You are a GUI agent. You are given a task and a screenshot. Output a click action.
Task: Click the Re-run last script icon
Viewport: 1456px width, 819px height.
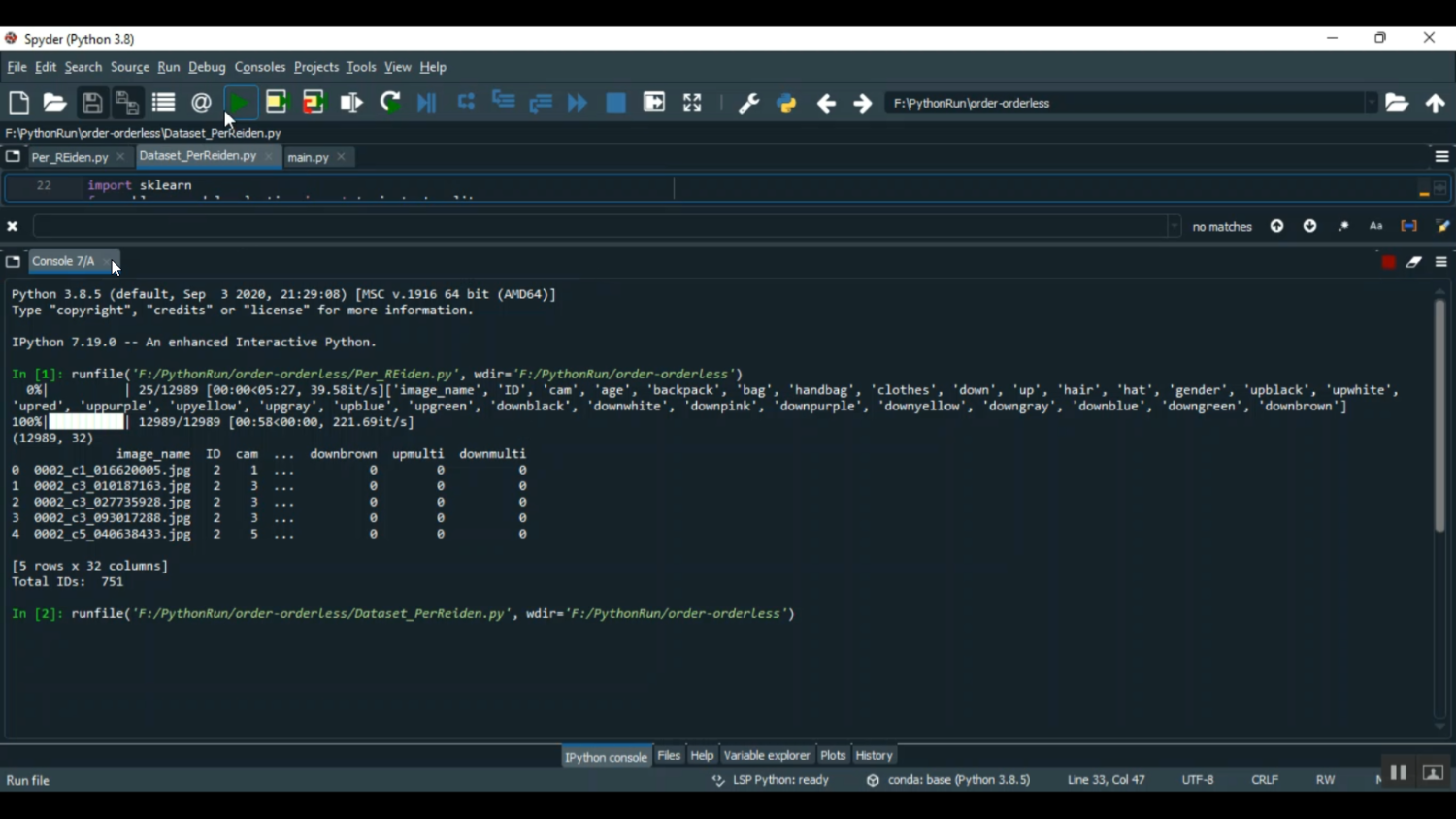click(x=390, y=103)
